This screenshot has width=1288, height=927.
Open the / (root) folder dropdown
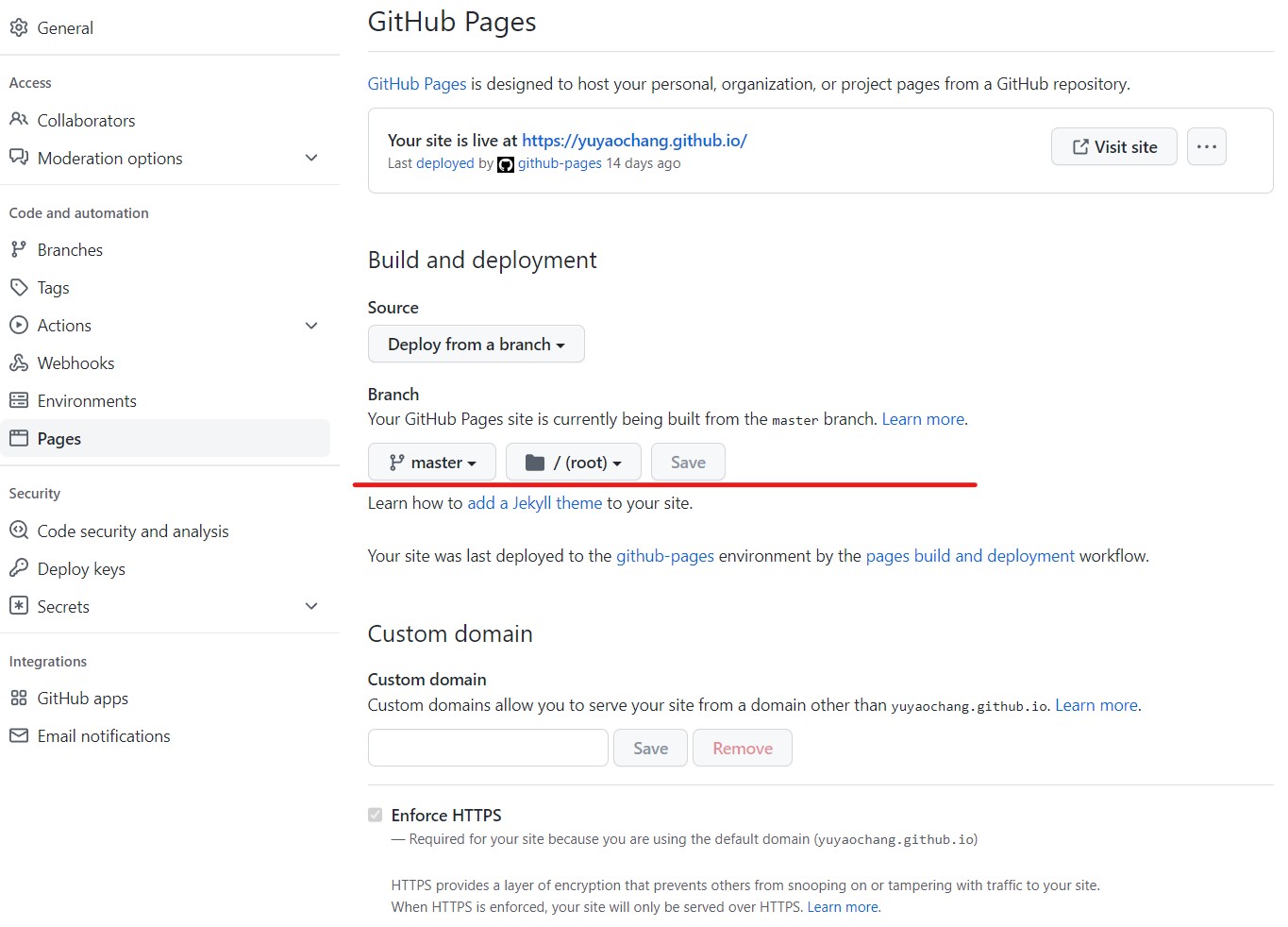tap(573, 462)
